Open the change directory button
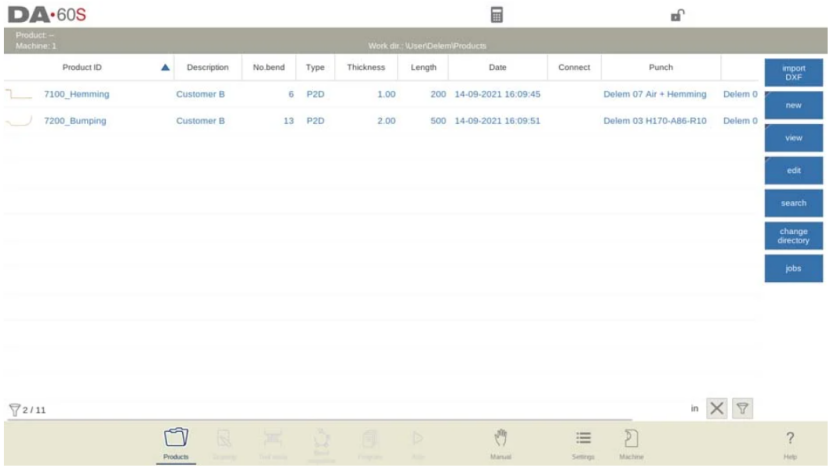 793,236
